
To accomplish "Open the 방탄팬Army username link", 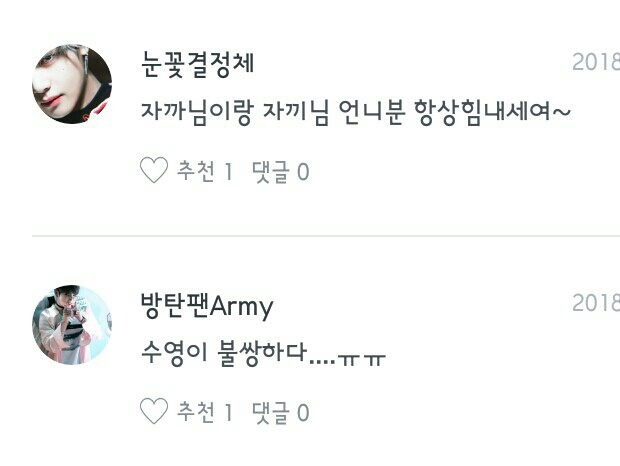I will coord(207,306).
